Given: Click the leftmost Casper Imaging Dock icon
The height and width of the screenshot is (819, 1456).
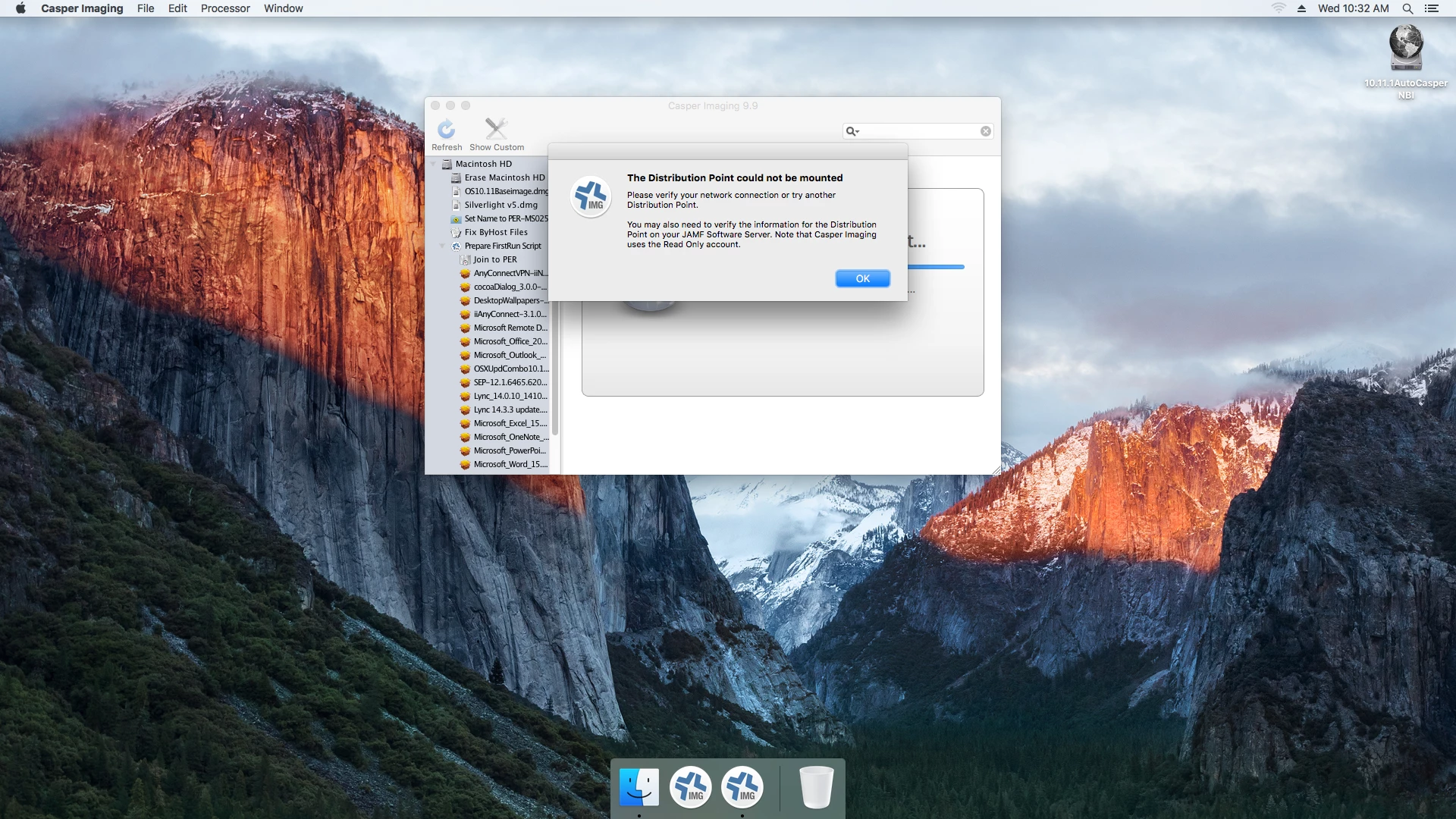Looking at the screenshot, I should pos(690,787).
